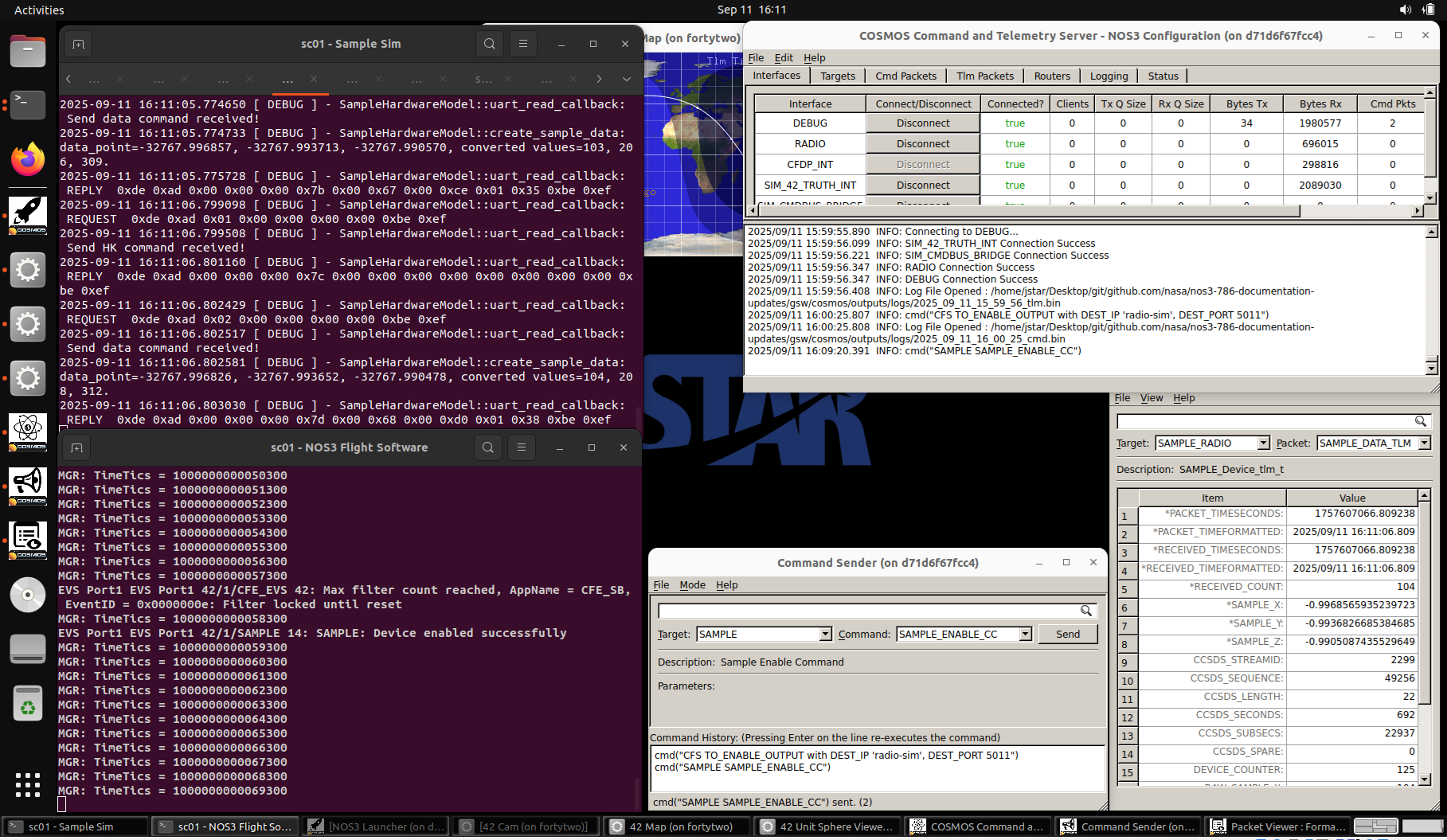Disconnect the DEBUG interface
1447x840 pixels.
tap(923, 123)
